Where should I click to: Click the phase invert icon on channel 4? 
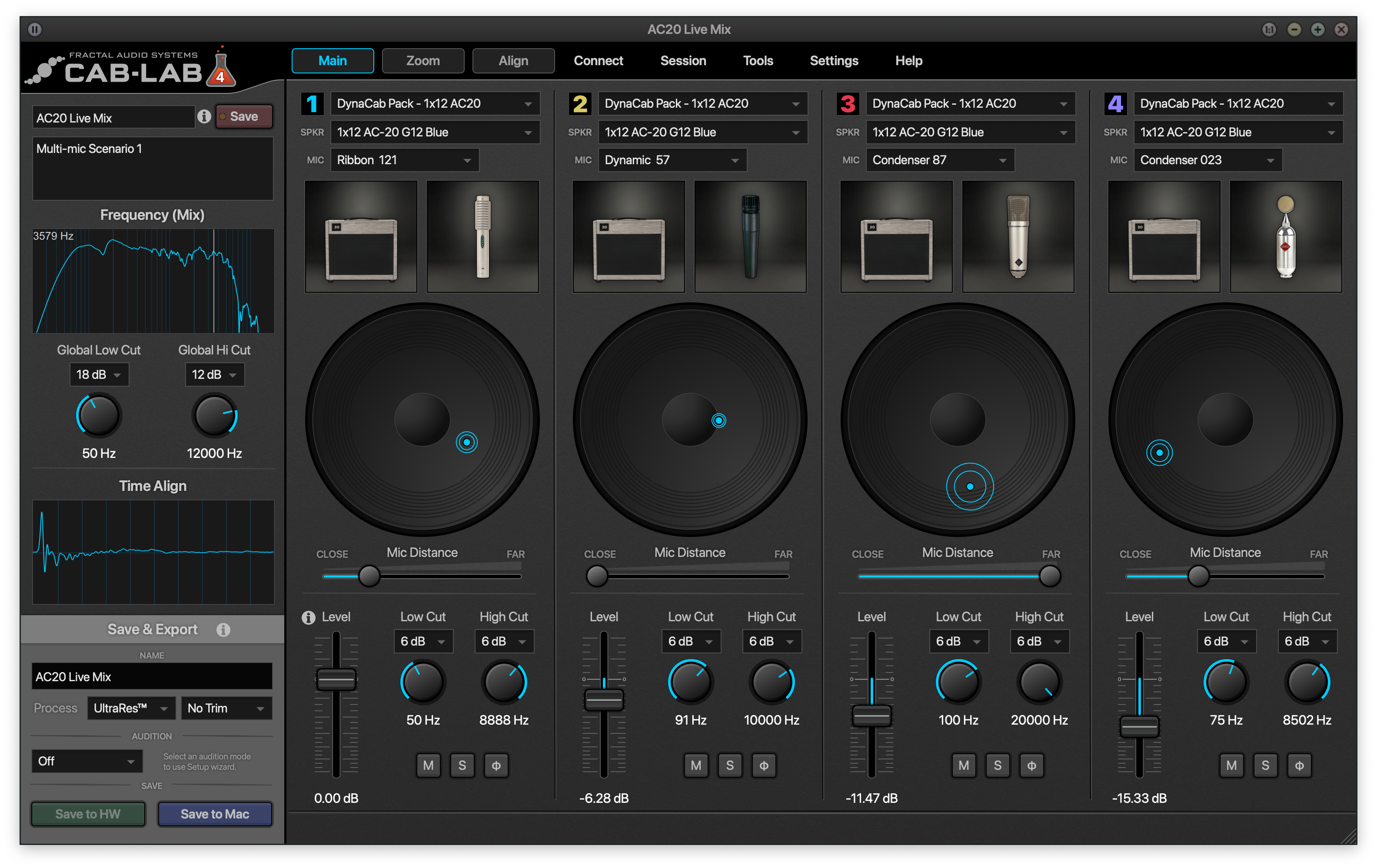point(1299,766)
